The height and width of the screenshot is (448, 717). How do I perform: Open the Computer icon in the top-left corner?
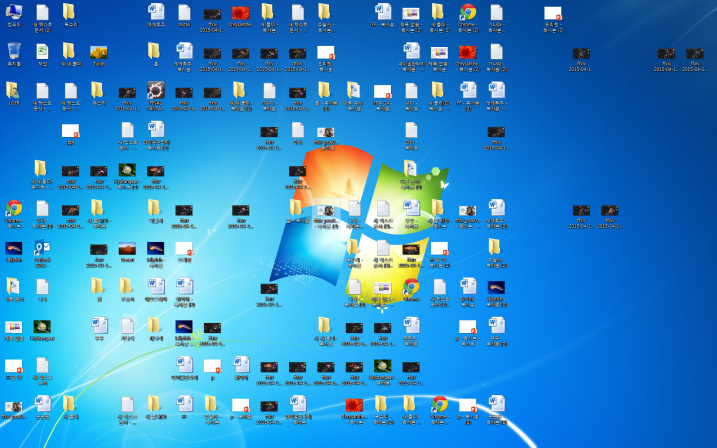pos(14,13)
